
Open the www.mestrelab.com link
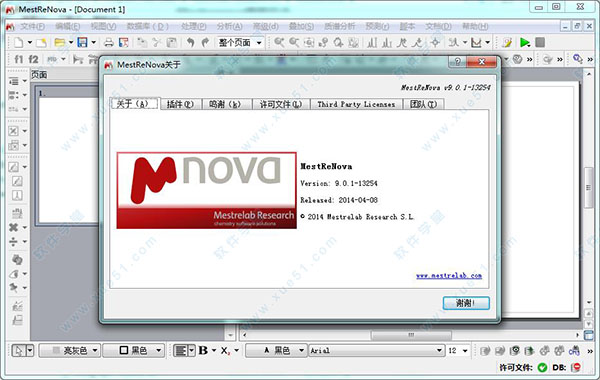(449, 276)
